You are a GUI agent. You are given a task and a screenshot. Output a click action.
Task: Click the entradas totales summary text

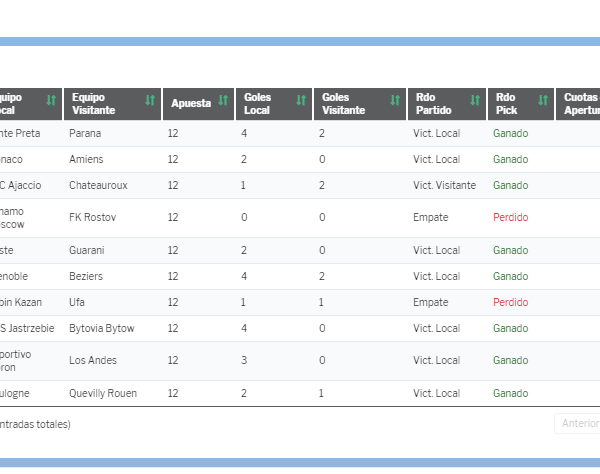35,424
